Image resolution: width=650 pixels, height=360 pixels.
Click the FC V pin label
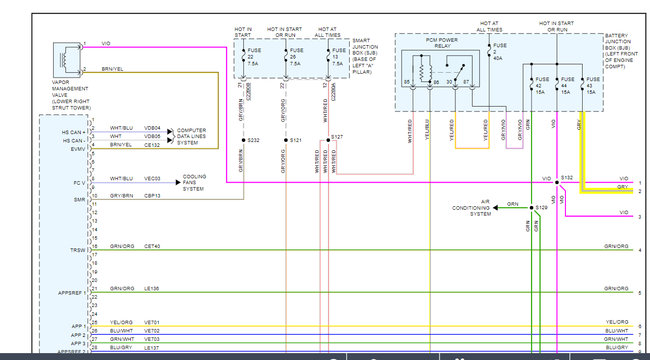[79, 182]
